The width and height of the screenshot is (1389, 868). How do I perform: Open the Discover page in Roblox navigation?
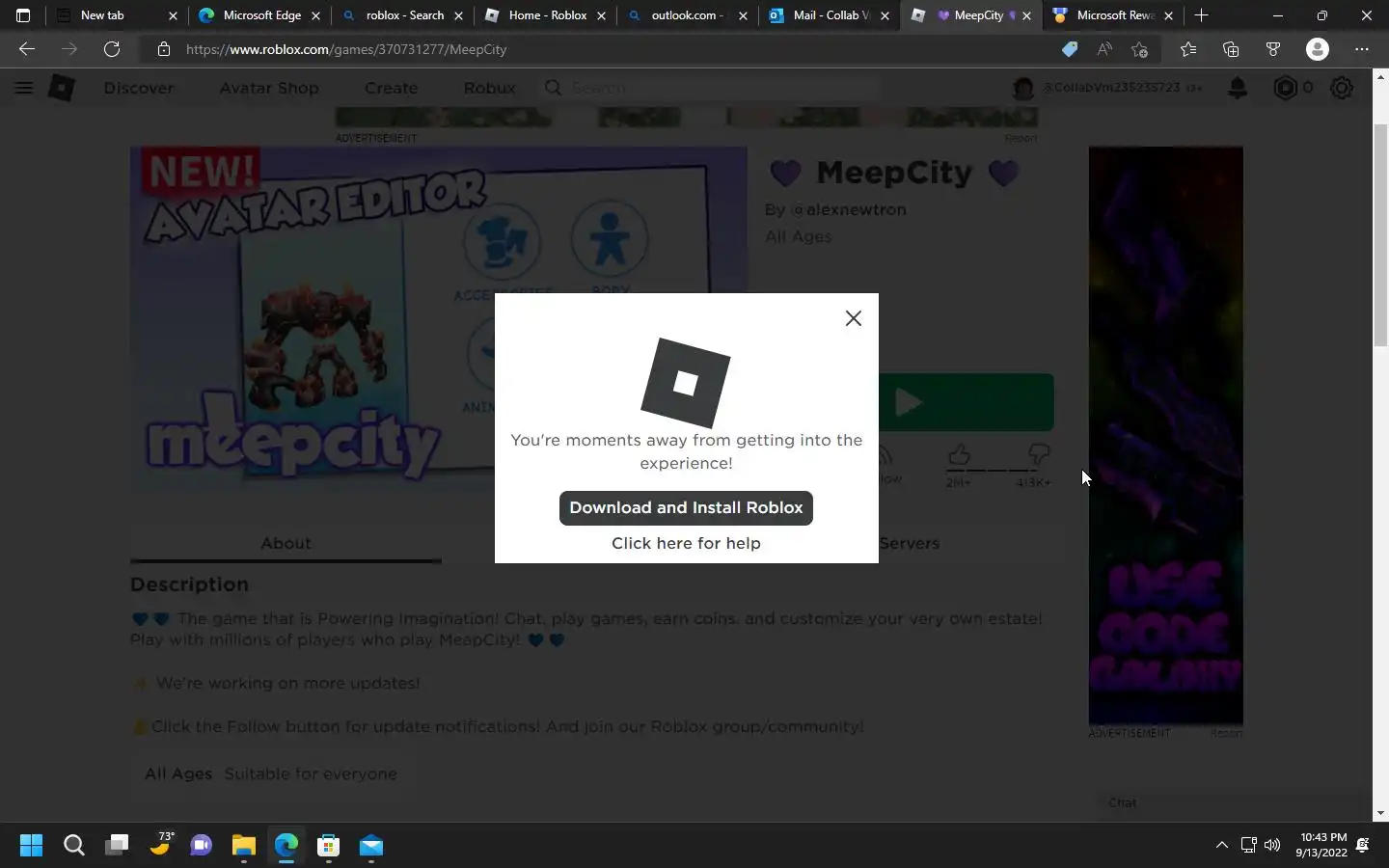[140, 88]
